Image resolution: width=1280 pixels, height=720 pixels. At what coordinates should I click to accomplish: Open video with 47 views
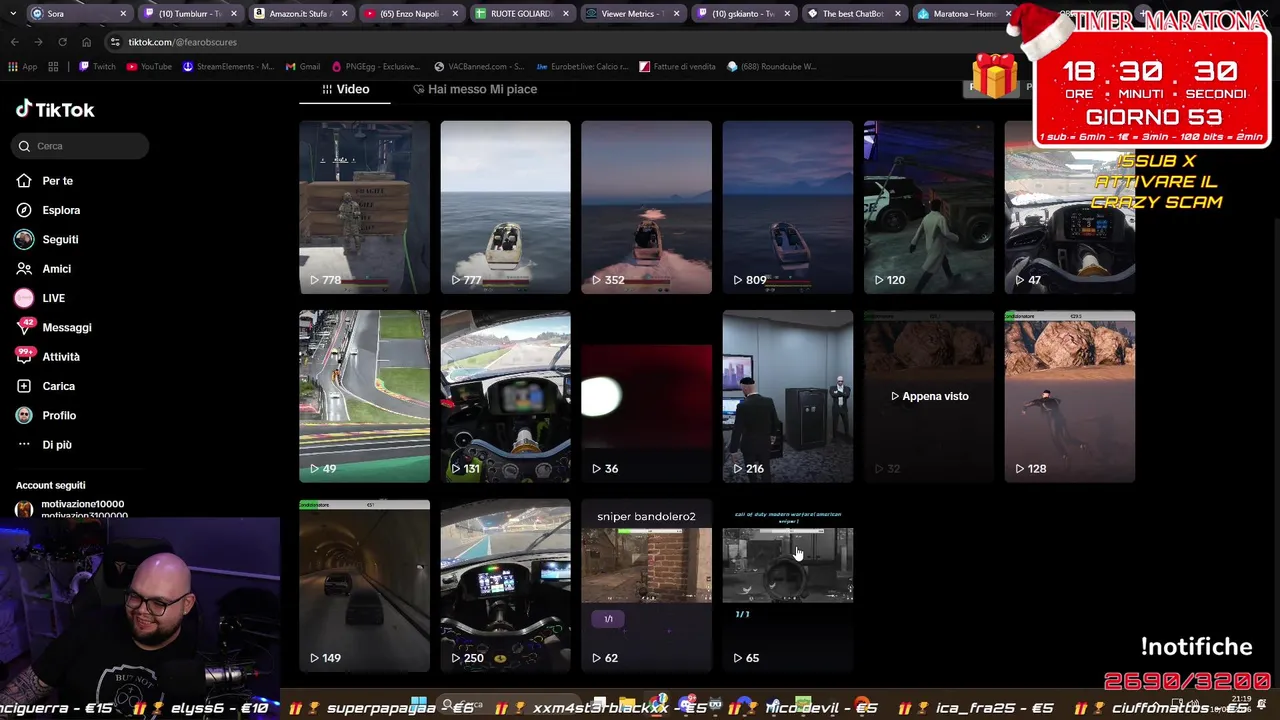[x=1069, y=207]
